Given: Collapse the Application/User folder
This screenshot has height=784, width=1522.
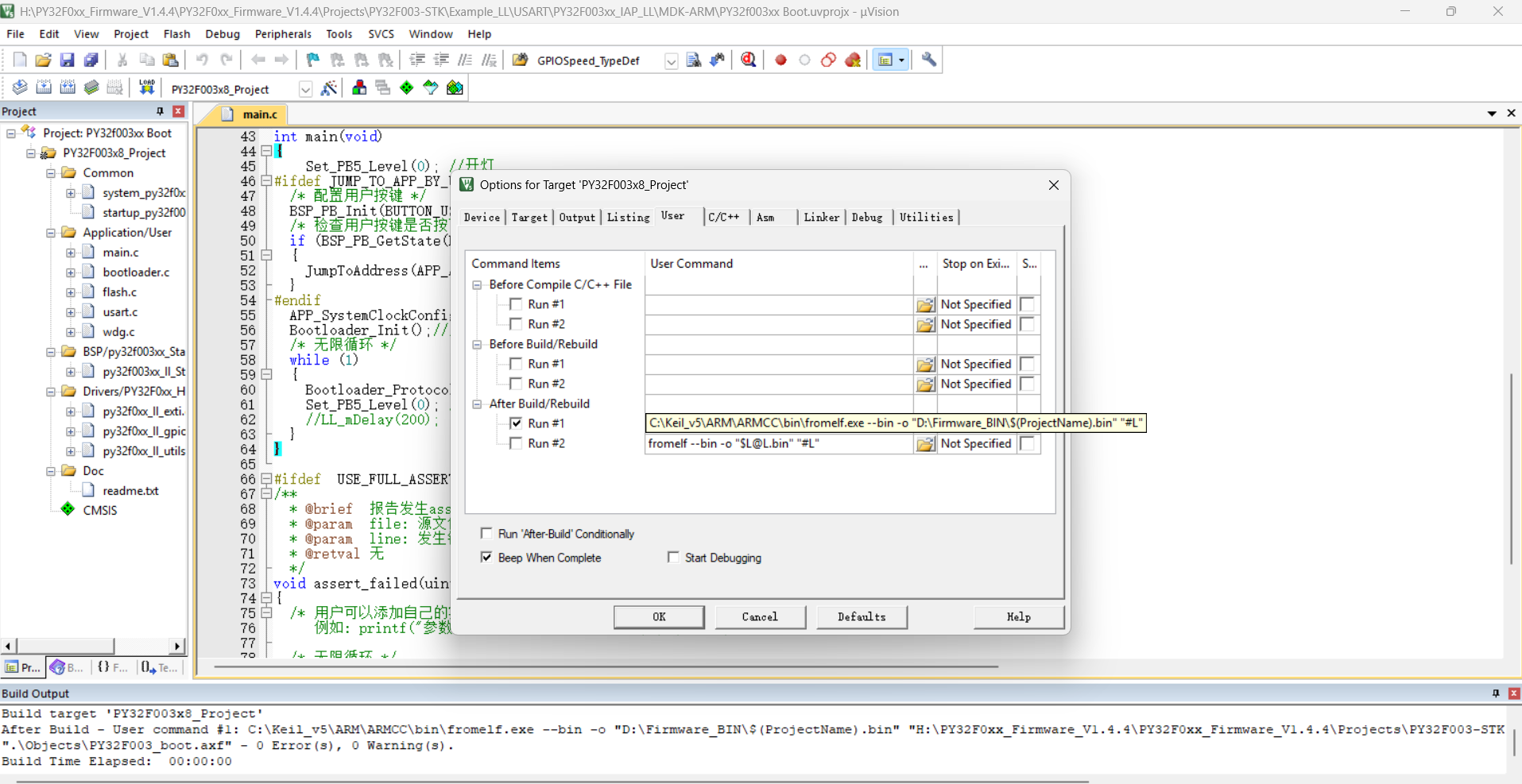Looking at the screenshot, I should coord(51,232).
